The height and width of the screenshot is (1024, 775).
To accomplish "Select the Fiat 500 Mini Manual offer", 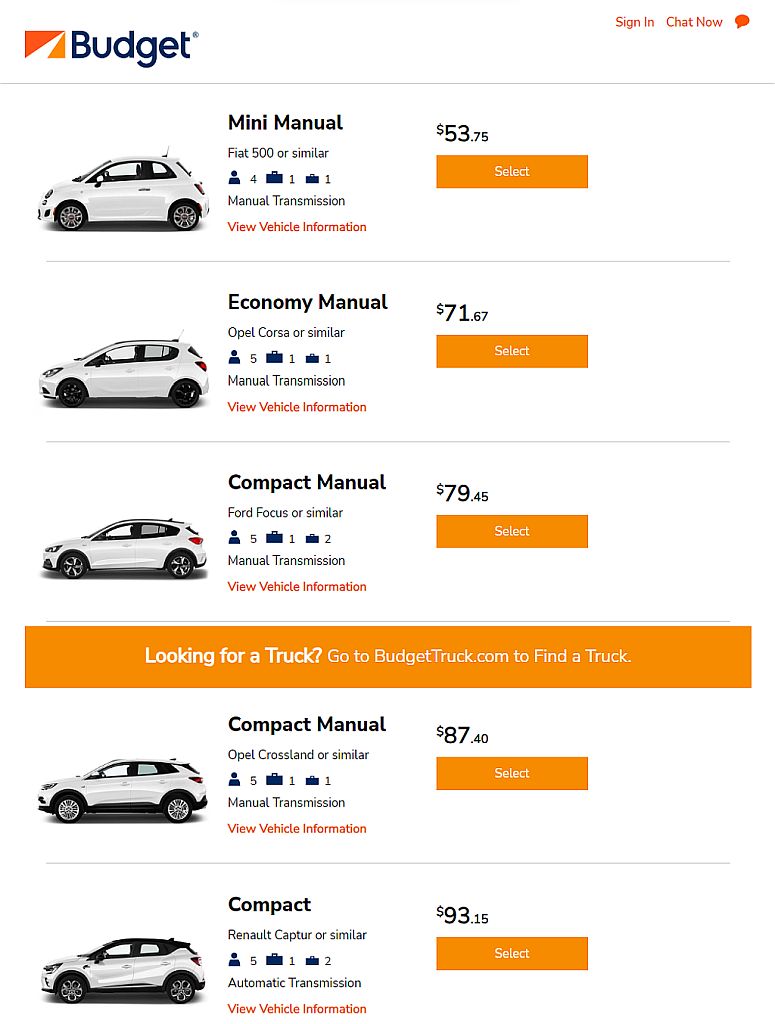I will (511, 171).
